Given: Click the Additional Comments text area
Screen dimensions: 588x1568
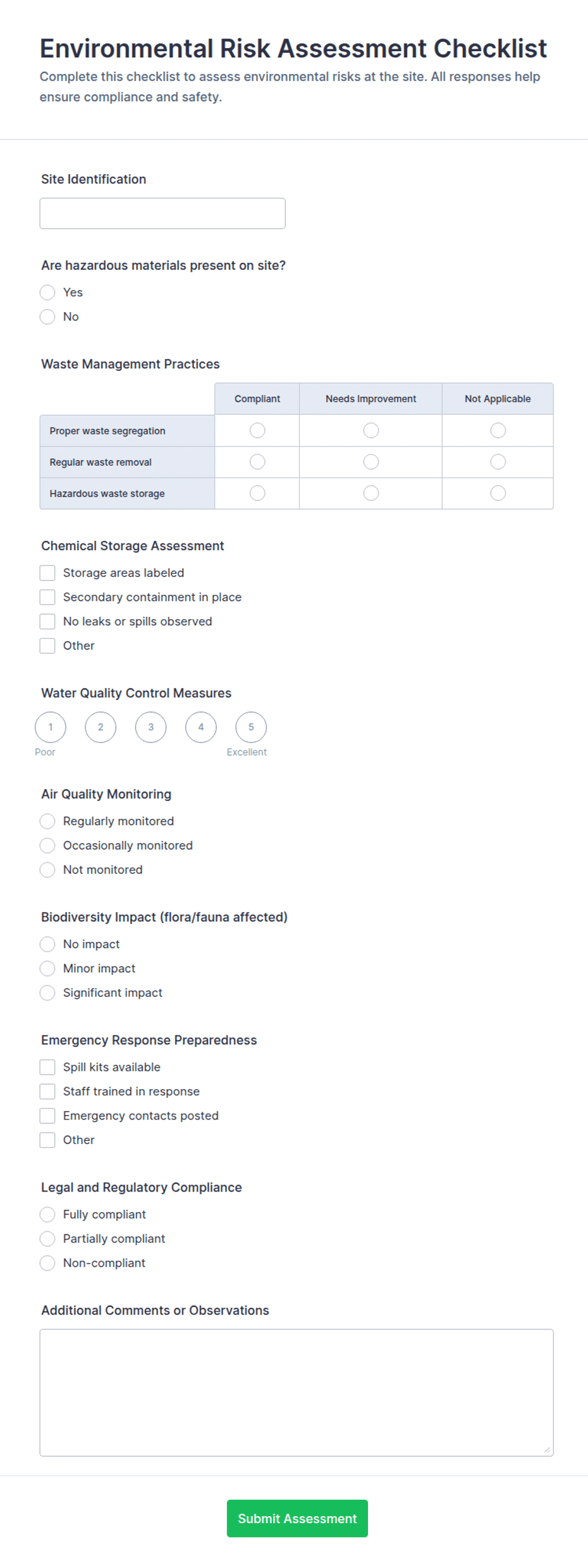Looking at the screenshot, I should pos(297,1393).
